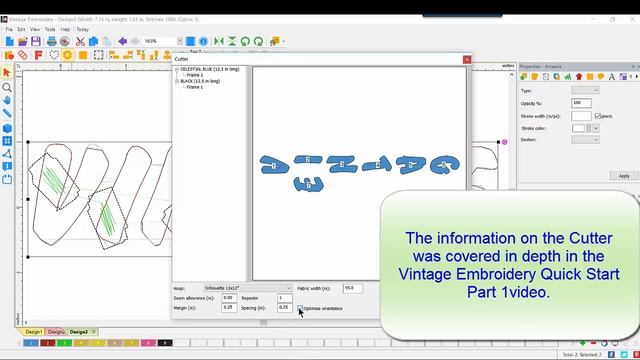The height and width of the screenshot is (360, 640).
Task: Switch to the Design1 tab
Action: (33, 332)
